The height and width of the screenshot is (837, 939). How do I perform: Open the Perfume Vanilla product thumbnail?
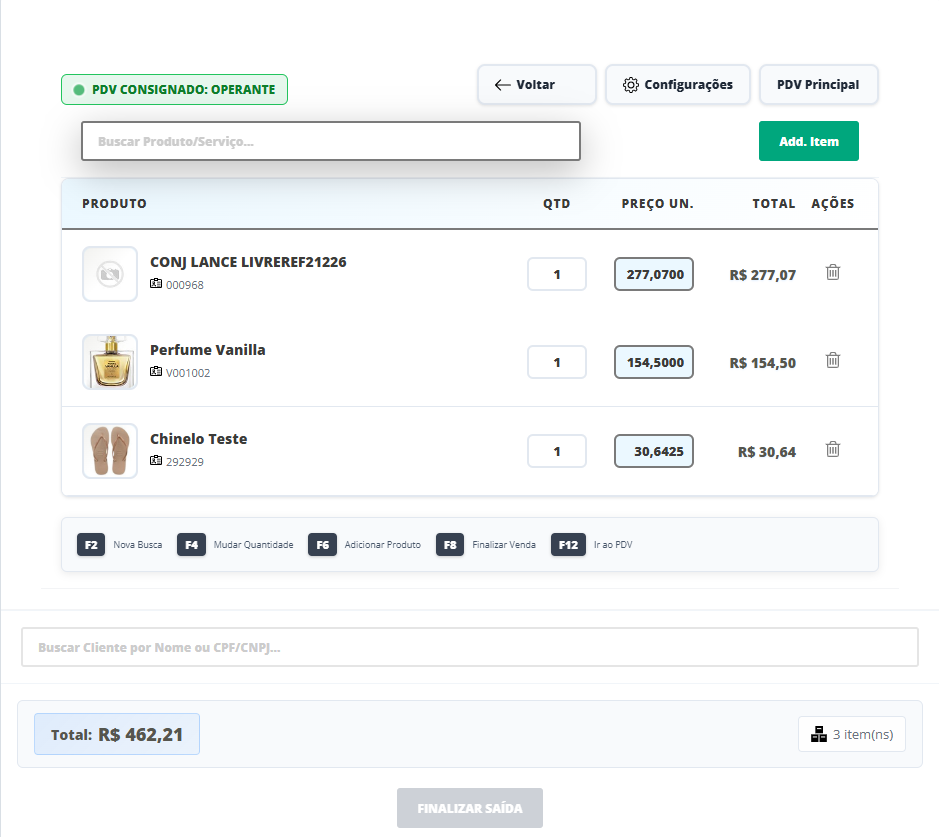[x=110, y=362]
